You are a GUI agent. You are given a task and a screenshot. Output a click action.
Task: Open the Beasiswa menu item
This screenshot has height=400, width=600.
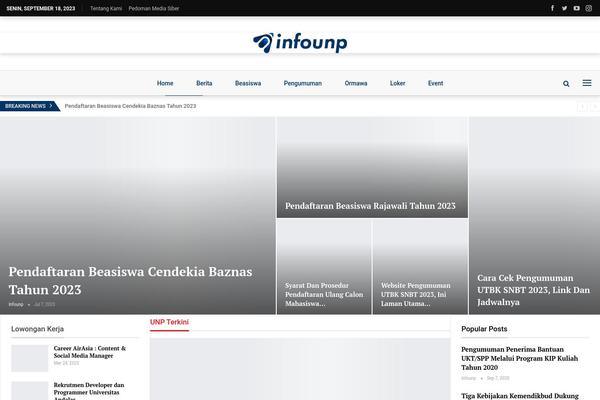coord(248,83)
